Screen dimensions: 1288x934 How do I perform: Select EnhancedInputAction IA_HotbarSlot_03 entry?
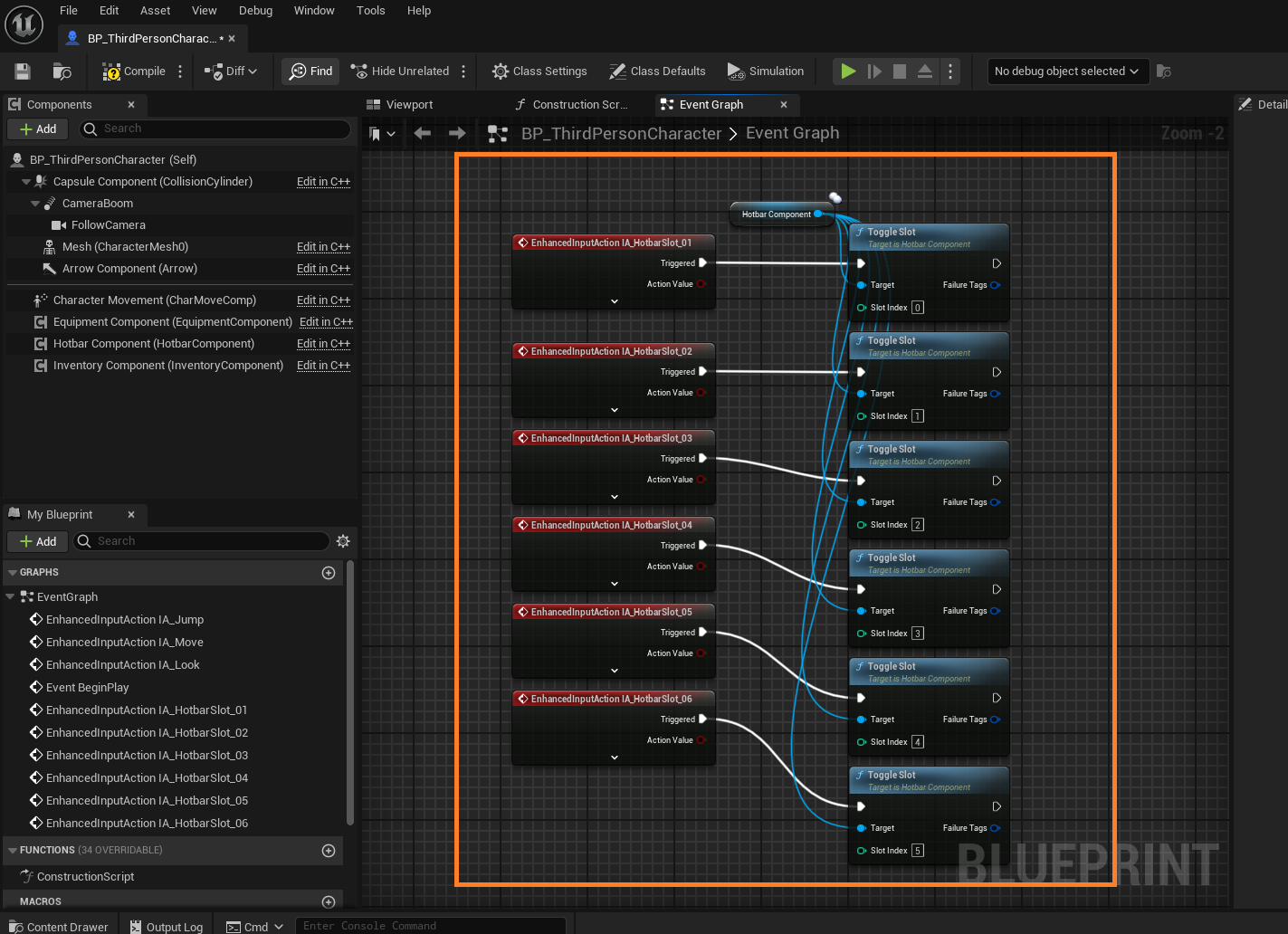point(147,756)
